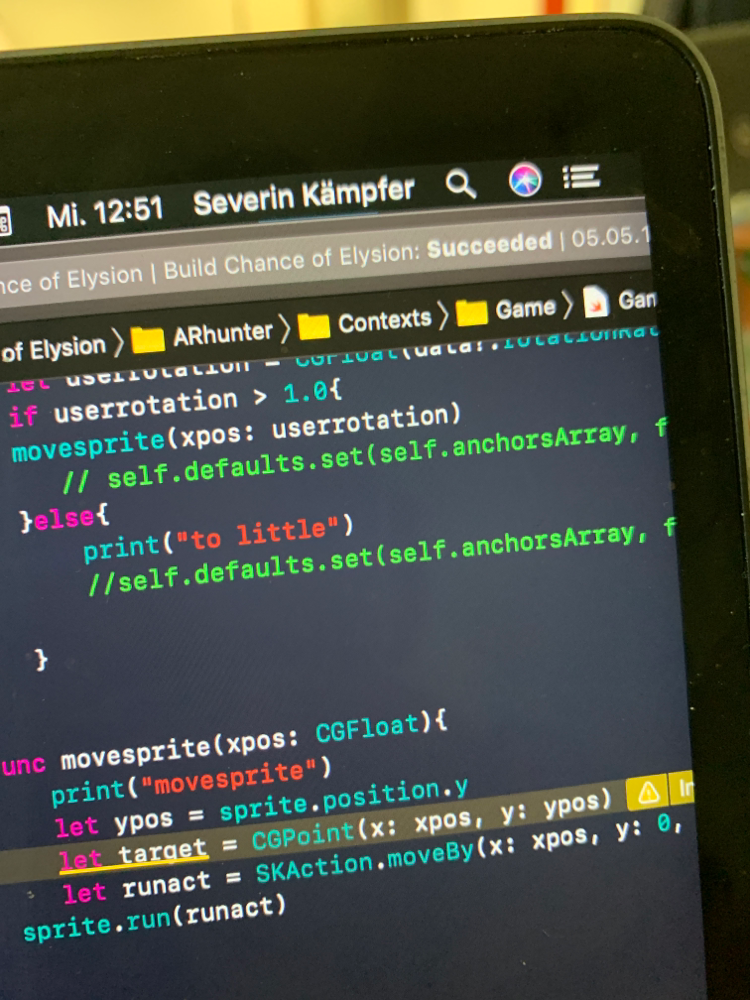Click the yellow warning triangle icon

pos(648,793)
